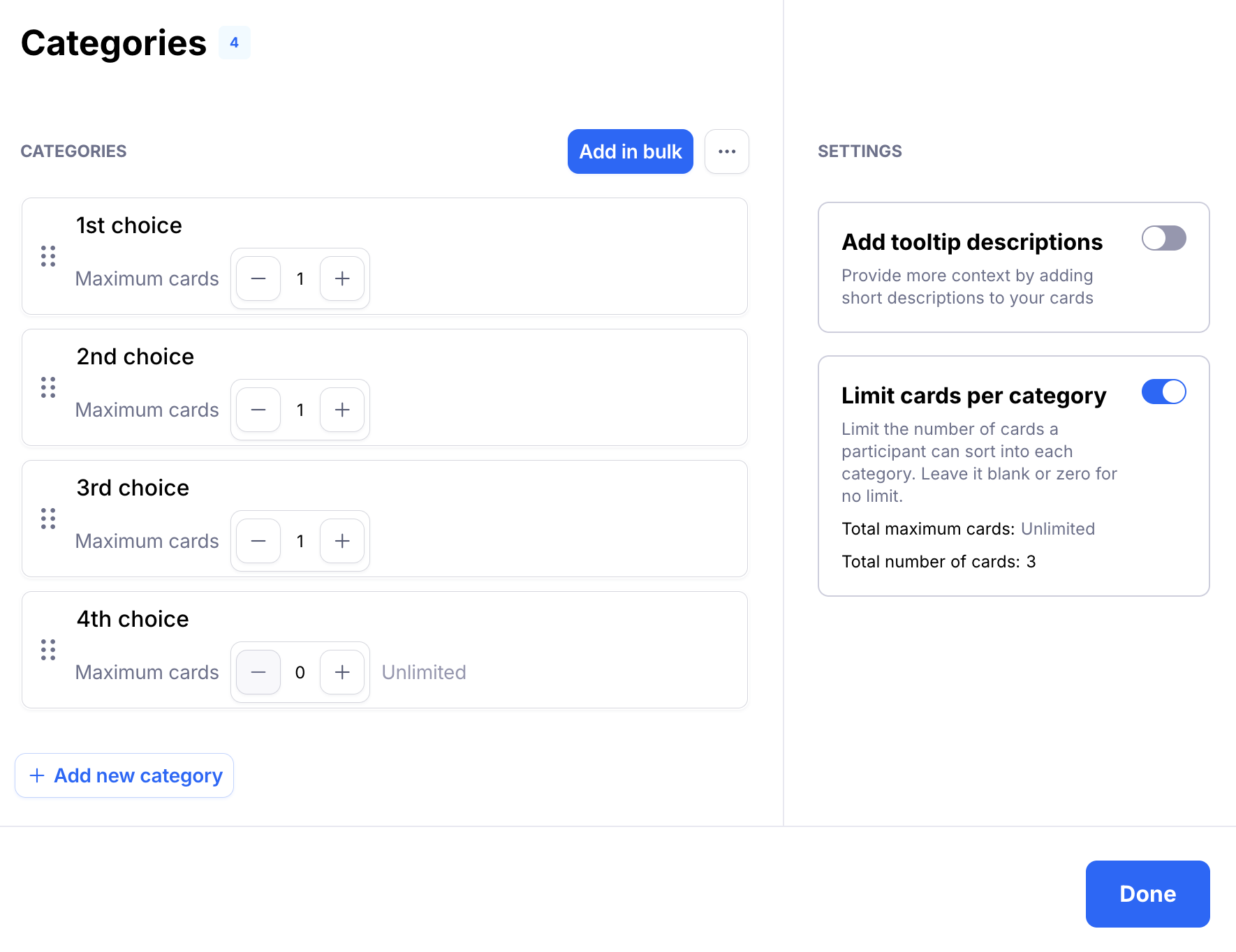Decrease maximum cards for 2nd choice
The width and height of the screenshot is (1236, 952).
[x=258, y=410]
